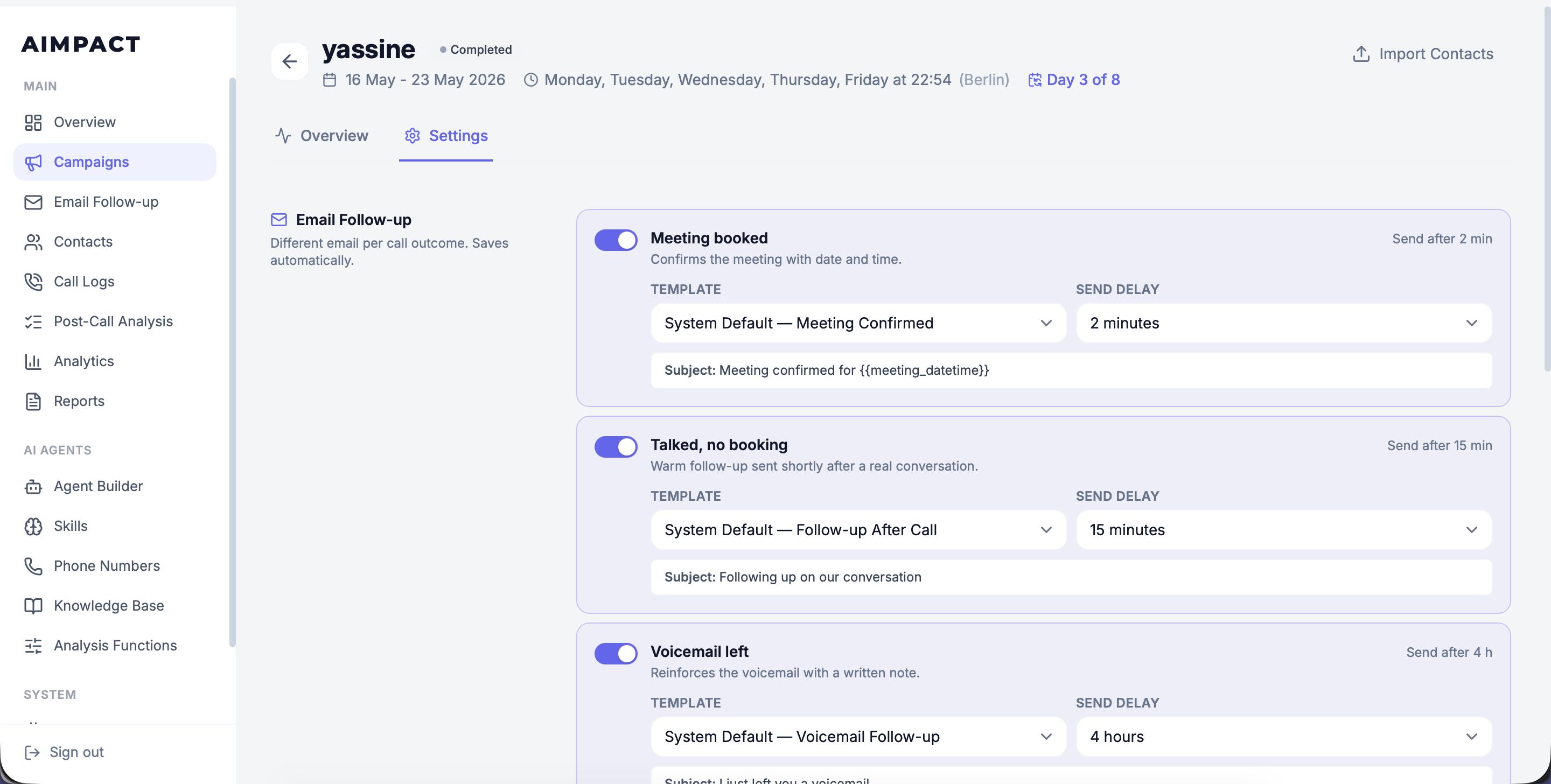Viewport: 1551px width, 784px height.
Task: Click the Completed status badge
Action: click(476, 50)
